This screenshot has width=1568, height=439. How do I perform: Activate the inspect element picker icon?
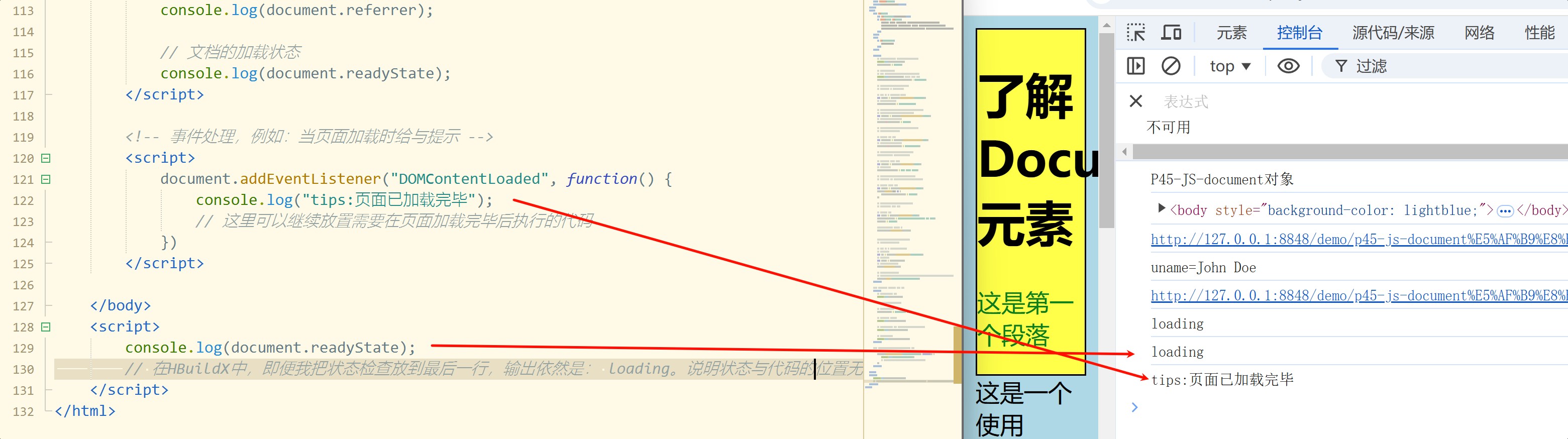[1135, 32]
